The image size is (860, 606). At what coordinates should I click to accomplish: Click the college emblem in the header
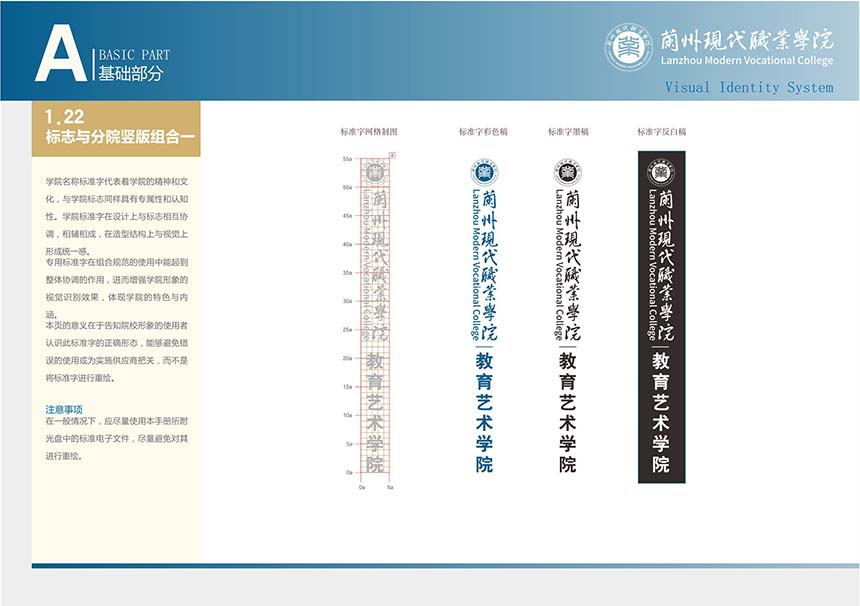click(x=628, y=47)
